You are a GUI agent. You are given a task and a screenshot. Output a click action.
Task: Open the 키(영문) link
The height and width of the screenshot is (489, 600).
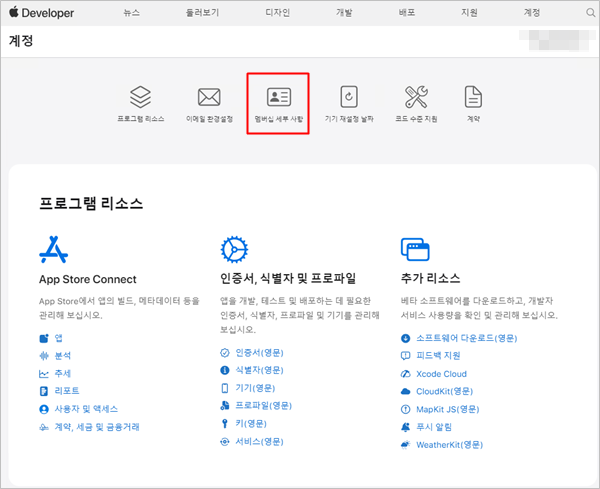coord(251,424)
